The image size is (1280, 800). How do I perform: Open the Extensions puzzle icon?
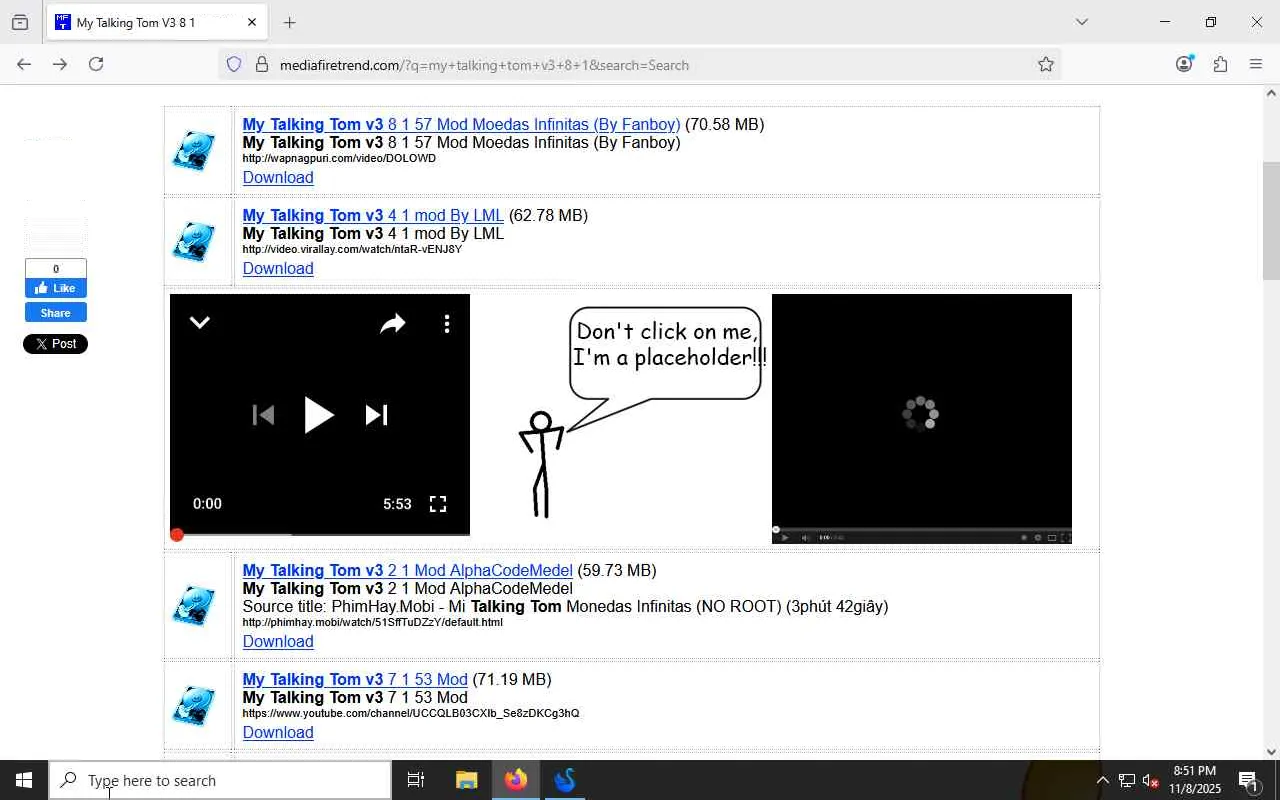1220,64
